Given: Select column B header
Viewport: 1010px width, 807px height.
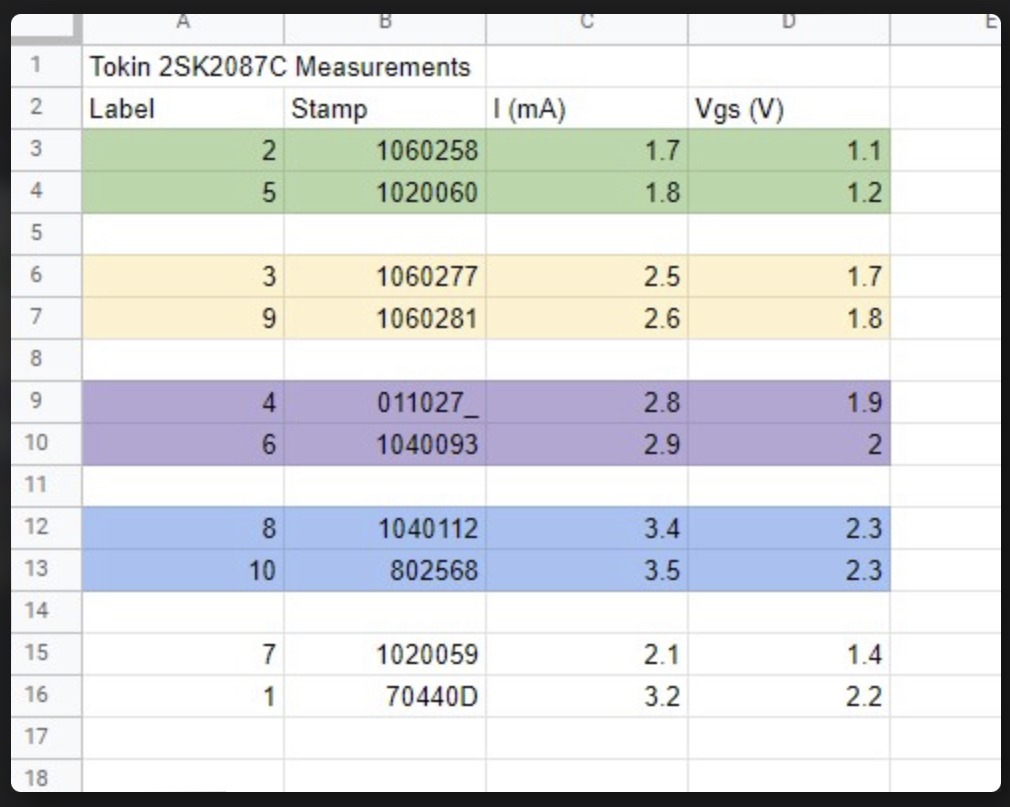Looking at the screenshot, I should tap(385, 29).
